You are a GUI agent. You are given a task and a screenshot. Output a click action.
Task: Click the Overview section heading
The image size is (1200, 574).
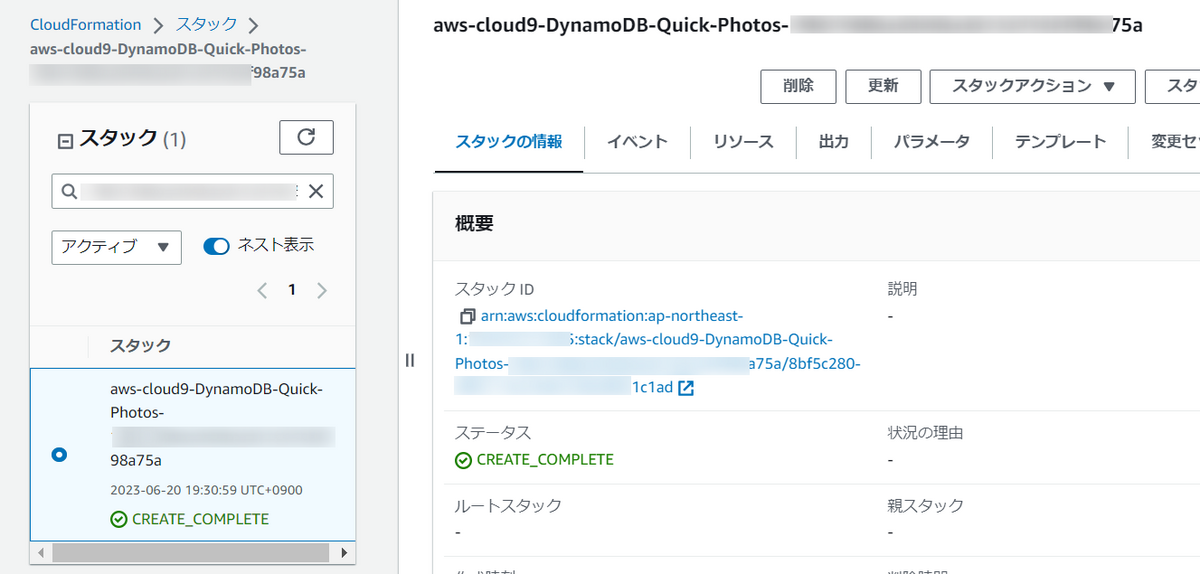click(474, 224)
